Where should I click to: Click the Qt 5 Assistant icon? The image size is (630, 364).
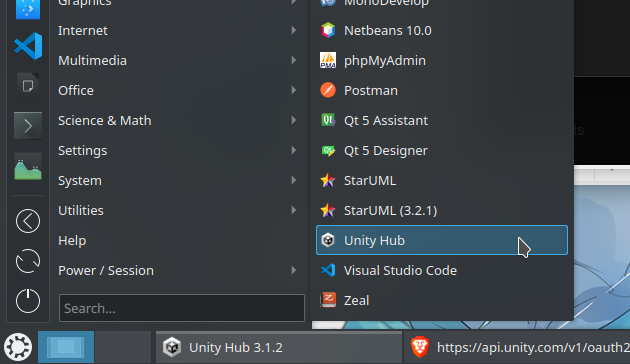[328, 121]
